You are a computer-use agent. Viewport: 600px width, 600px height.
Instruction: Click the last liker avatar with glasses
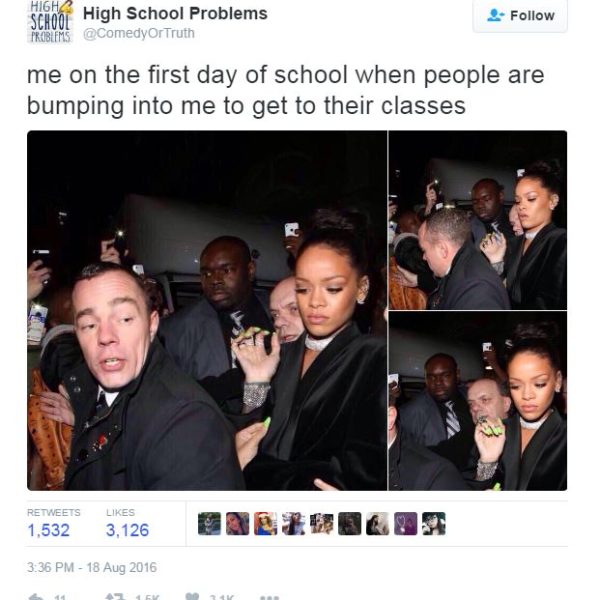[434, 523]
